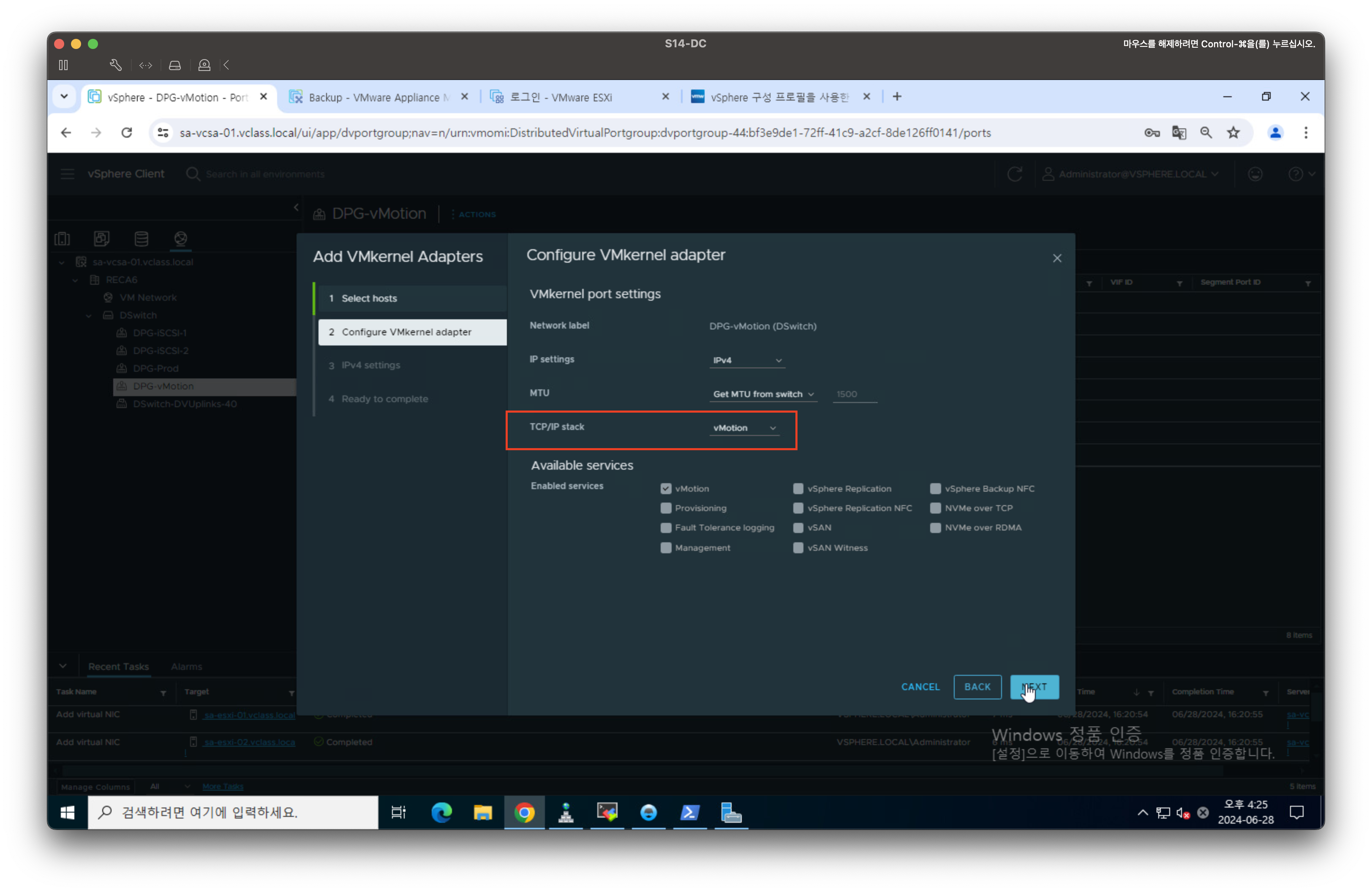Enable the Provisioning service checkbox
Image resolution: width=1372 pixels, height=892 pixels.
point(666,508)
